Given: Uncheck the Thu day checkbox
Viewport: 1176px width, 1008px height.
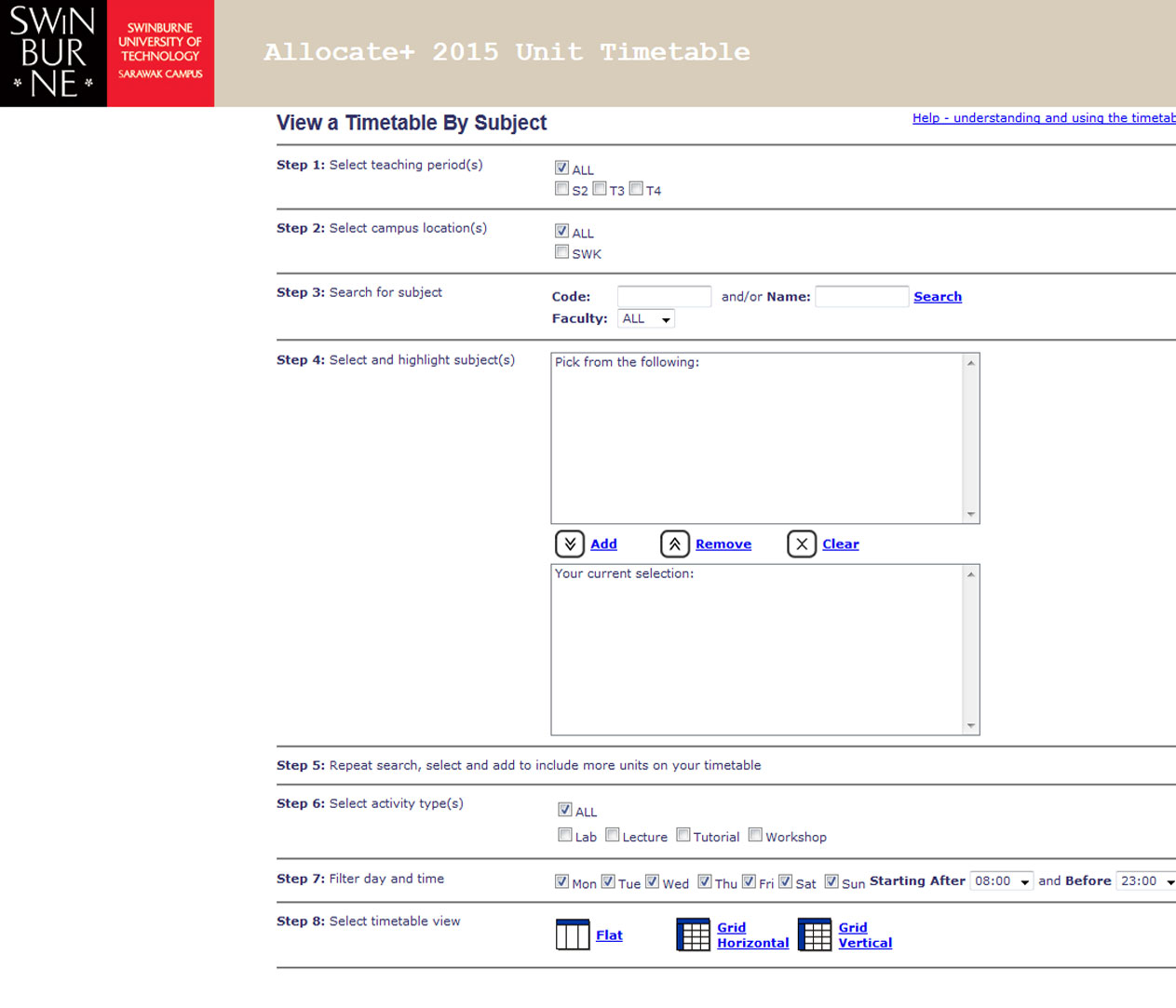Looking at the screenshot, I should 705,881.
